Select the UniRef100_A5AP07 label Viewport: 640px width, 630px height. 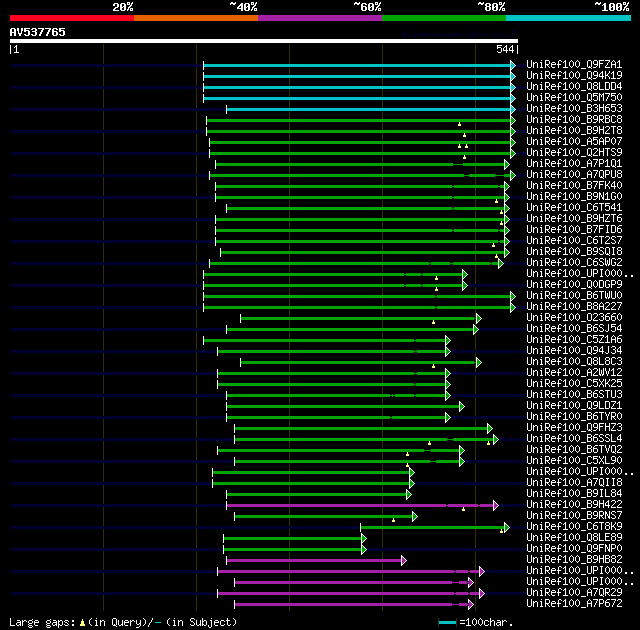pyautogui.click(x=574, y=142)
